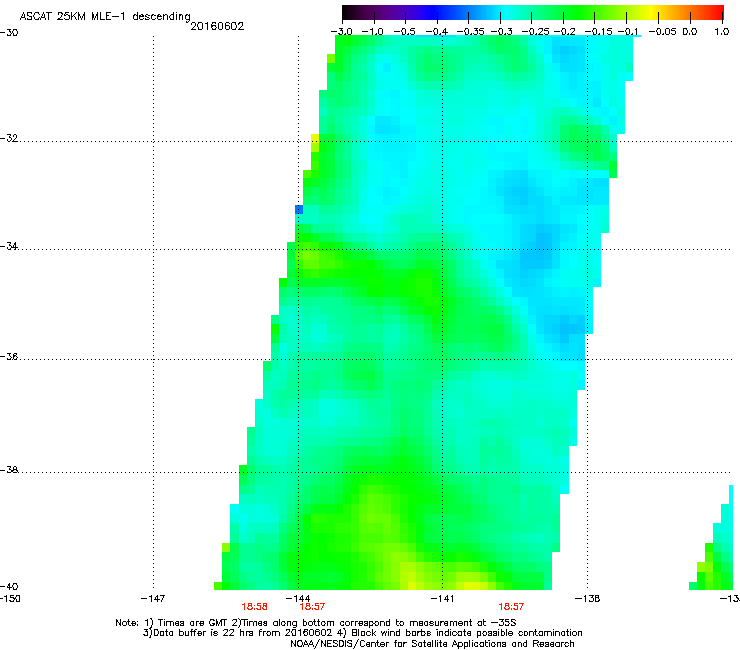This screenshot has width=740, height=650.
Task: Click the note line about Data buffer
Action: pyautogui.click(x=362, y=633)
